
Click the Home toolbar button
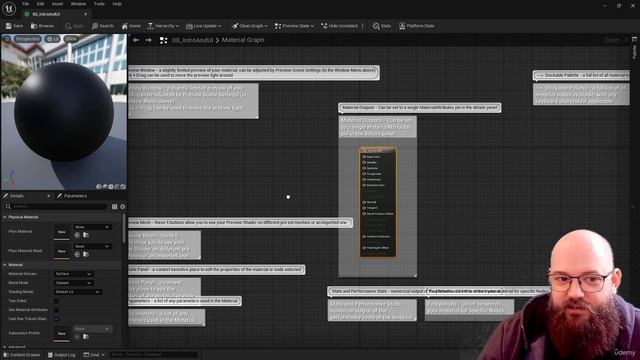click(131, 26)
